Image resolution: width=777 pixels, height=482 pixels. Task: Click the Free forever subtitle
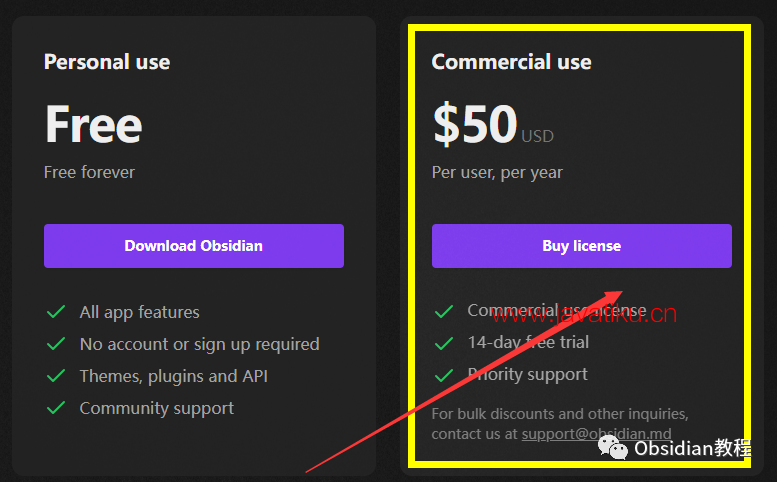[x=89, y=172]
